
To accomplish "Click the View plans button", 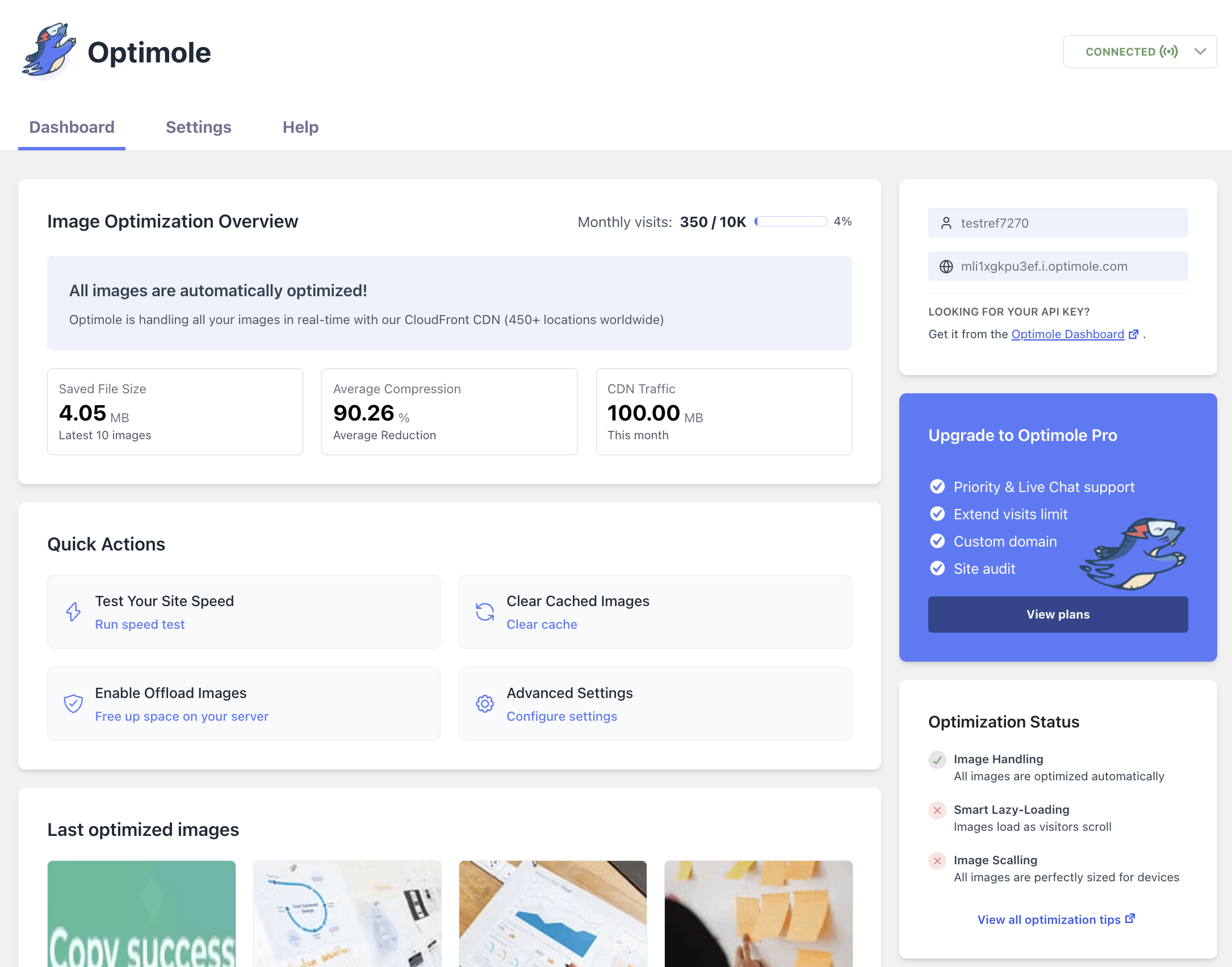I will click(x=1058, y=615).
